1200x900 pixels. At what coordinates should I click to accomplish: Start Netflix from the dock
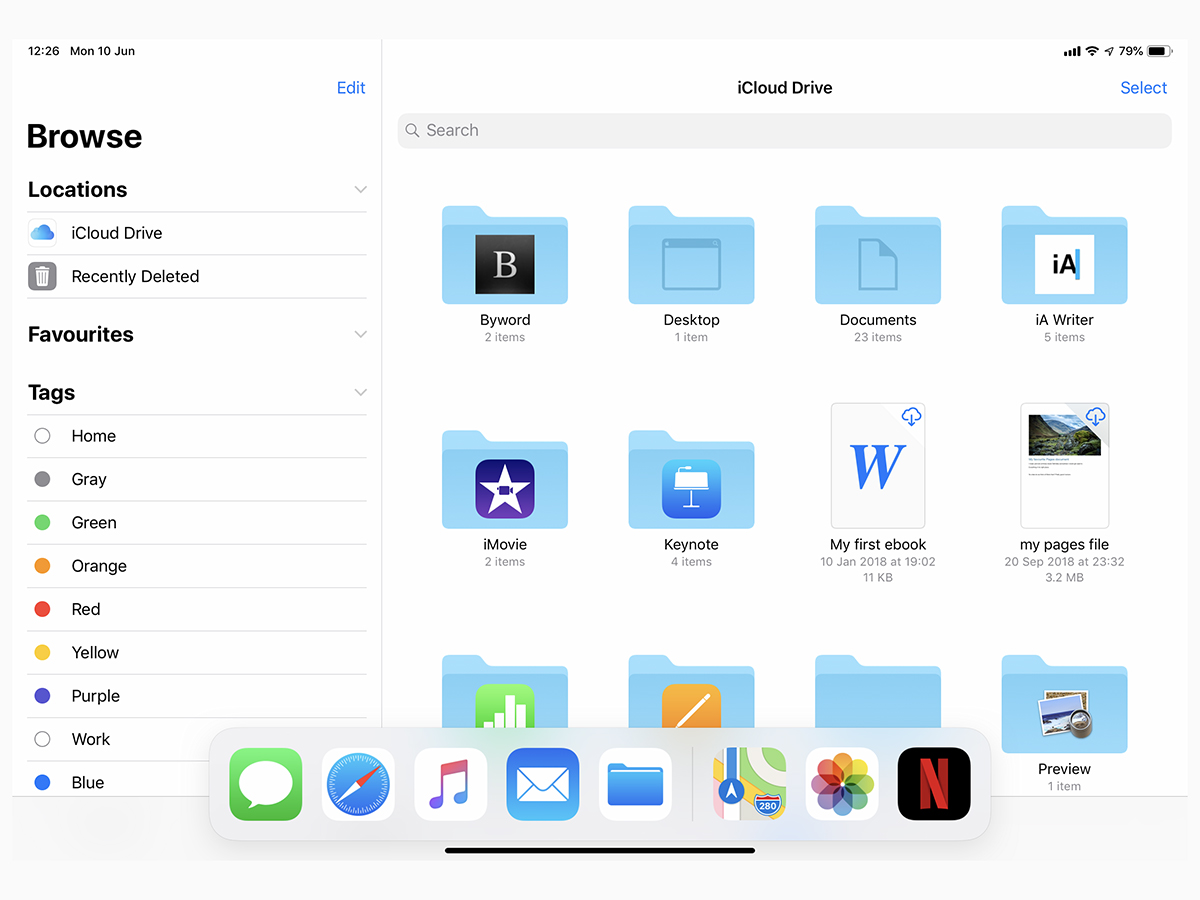point(933,784)
